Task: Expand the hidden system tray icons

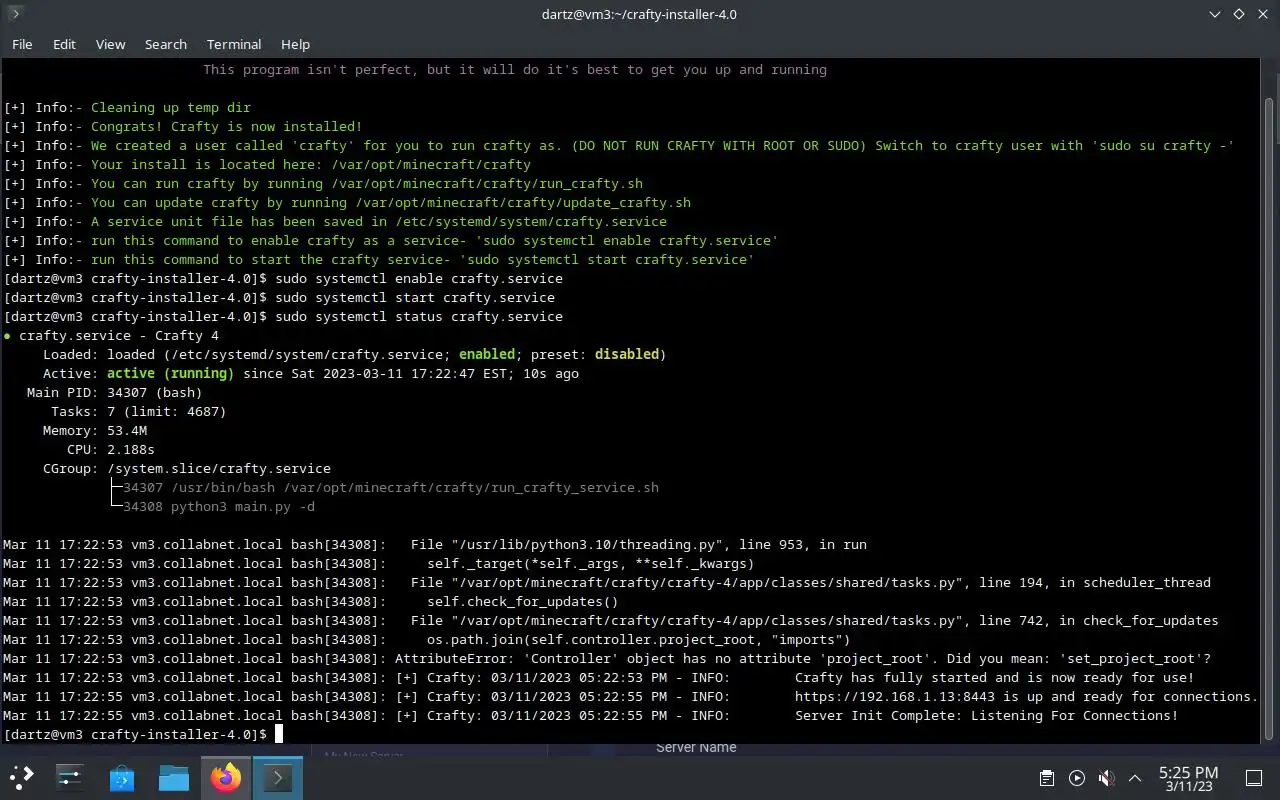Action: [1135, 778]
